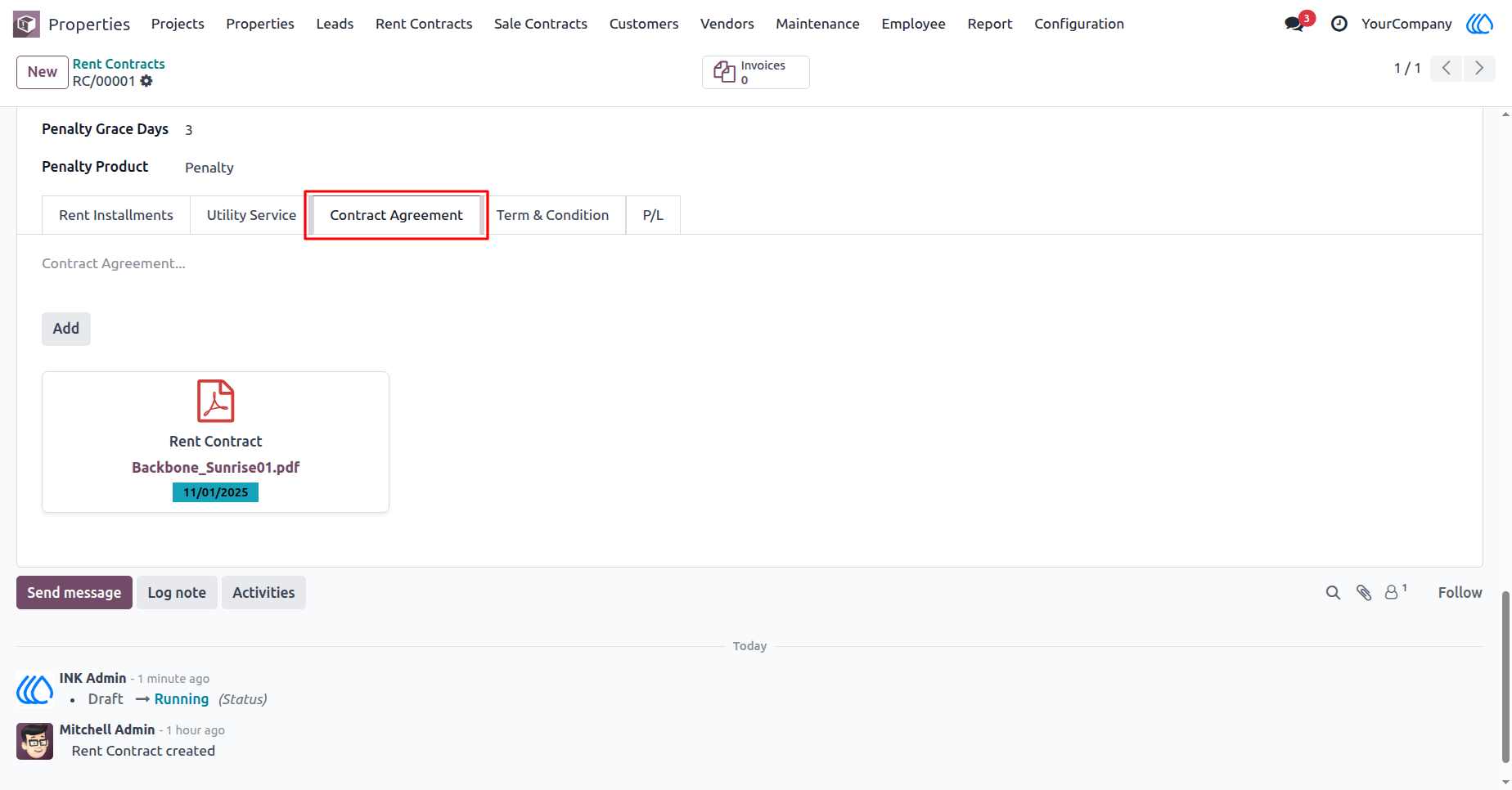
Task: Click the Penalty Product value
Action: pyautogui.click(x=209, y=168)
